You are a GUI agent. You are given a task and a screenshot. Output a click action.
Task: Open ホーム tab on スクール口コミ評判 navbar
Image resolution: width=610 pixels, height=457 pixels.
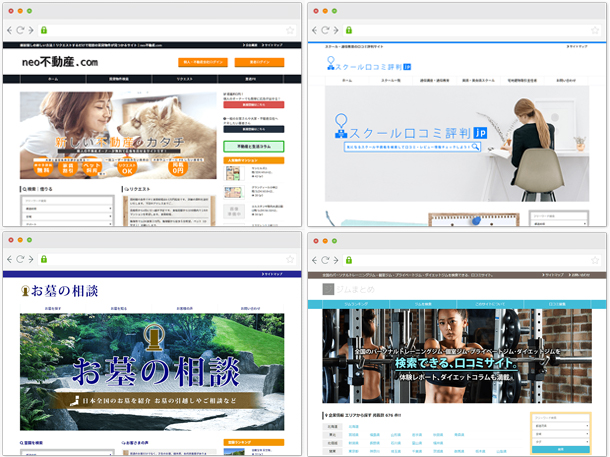coord(347,81)
